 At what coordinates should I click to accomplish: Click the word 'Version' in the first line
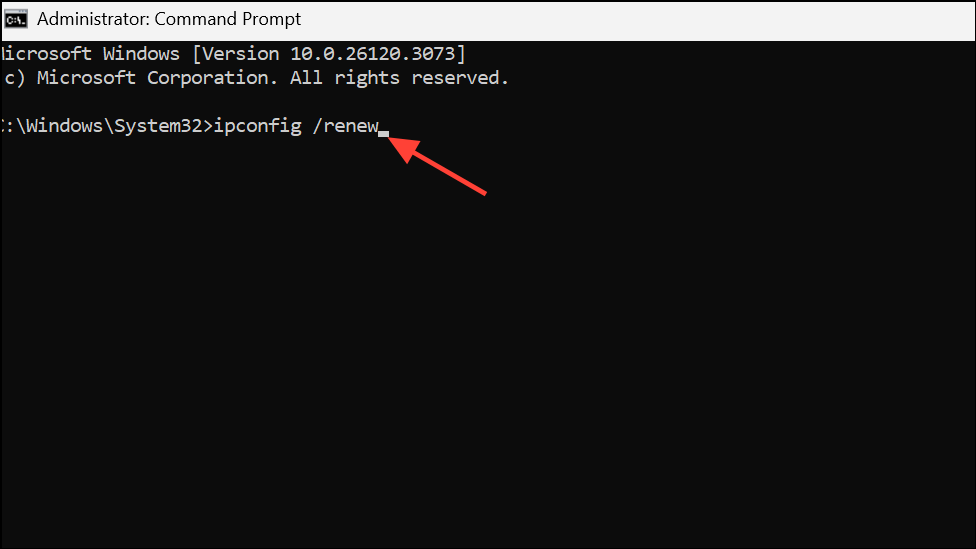point(241,54)
